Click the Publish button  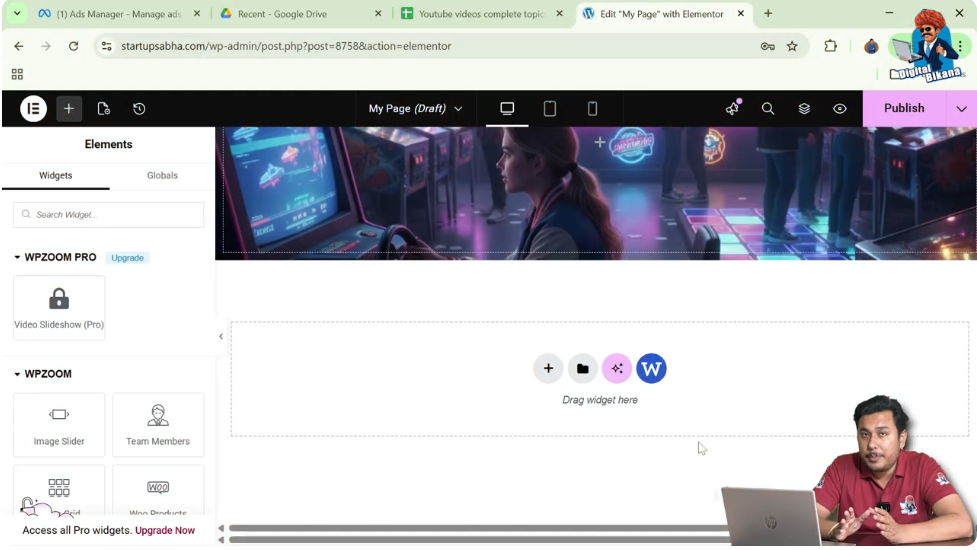click(904, 108)
